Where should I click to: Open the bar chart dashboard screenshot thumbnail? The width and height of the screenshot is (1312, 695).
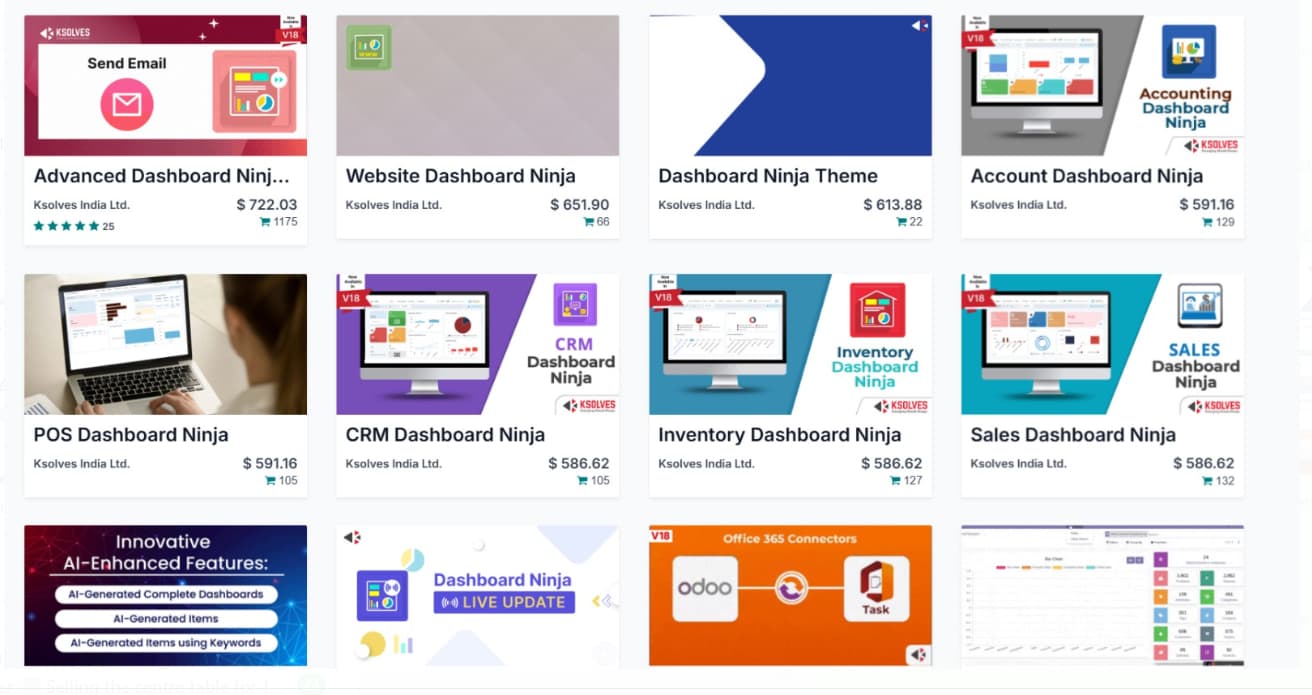click(x=1102, y=595)
